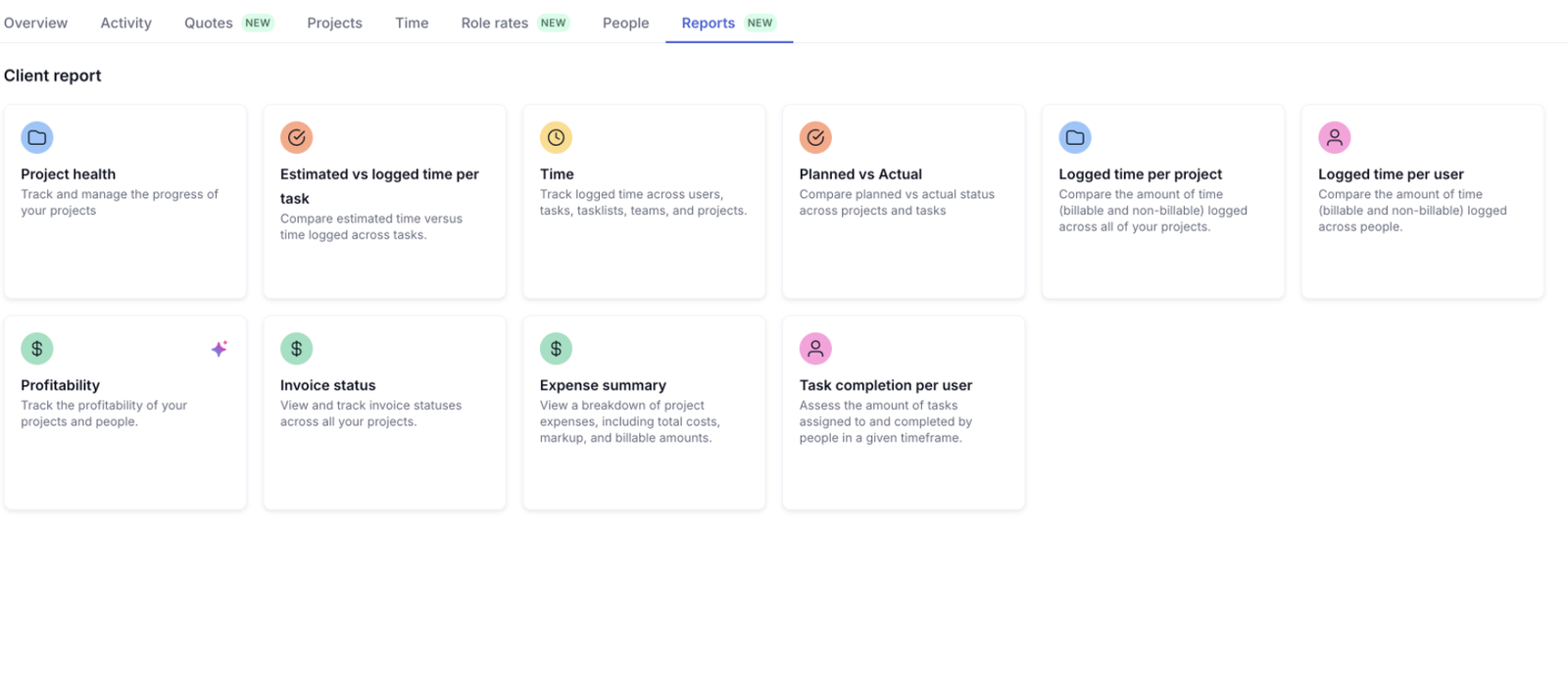Viewport: 1568px width, 682px height.
Task: Click the orange checkmark icon for Estimated vs logged time
Action: (x=296, y=138)
